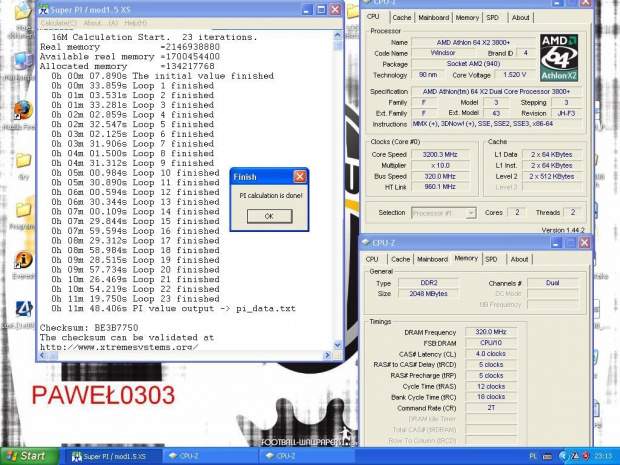Open the Gry folder on desktop
The image size is (620, 465).
click(x=23, y=161)
